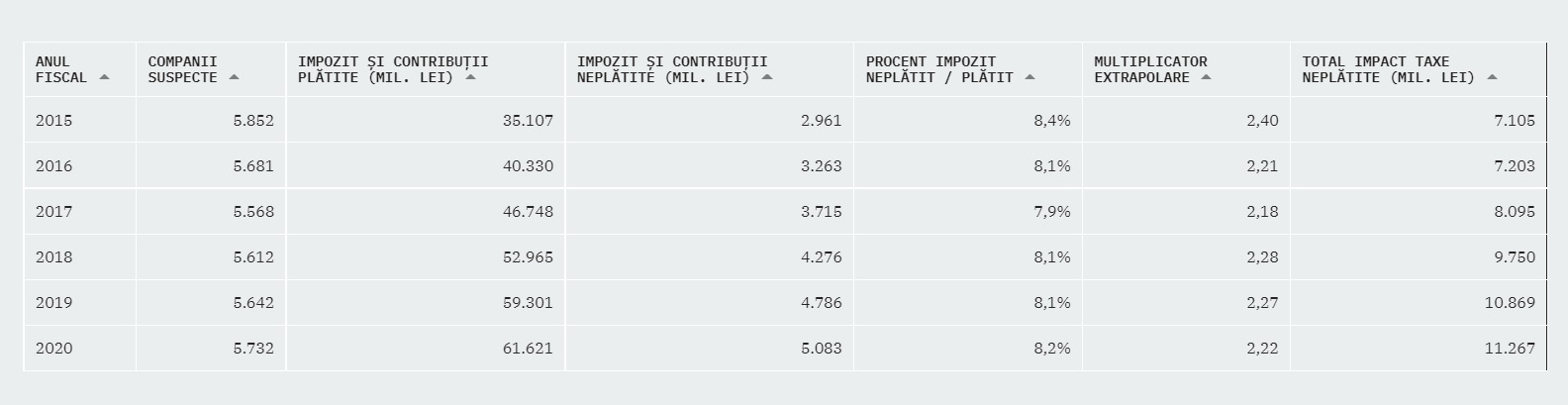This screenshot has height=405, width=1568.
Task: Click the Total Impact Taxe Neplătite header
Action: pos(1418,69)
